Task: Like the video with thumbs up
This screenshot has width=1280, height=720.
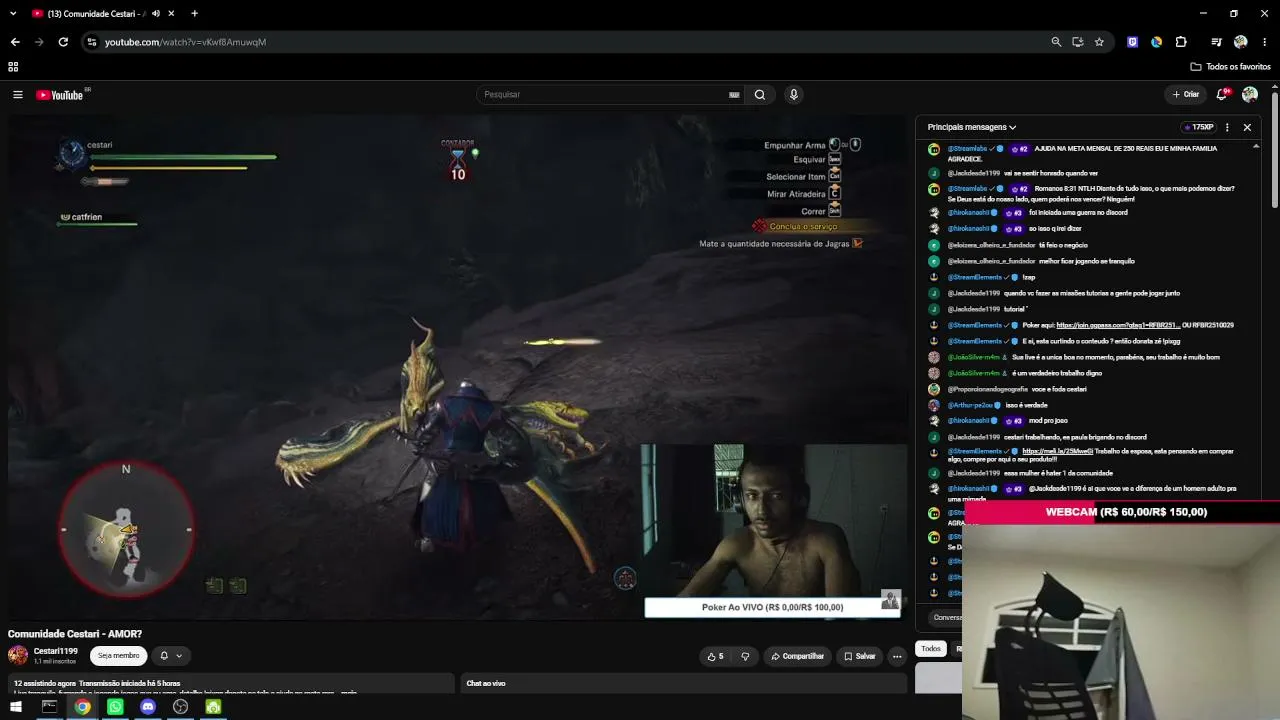Action: tap(716, 656)
